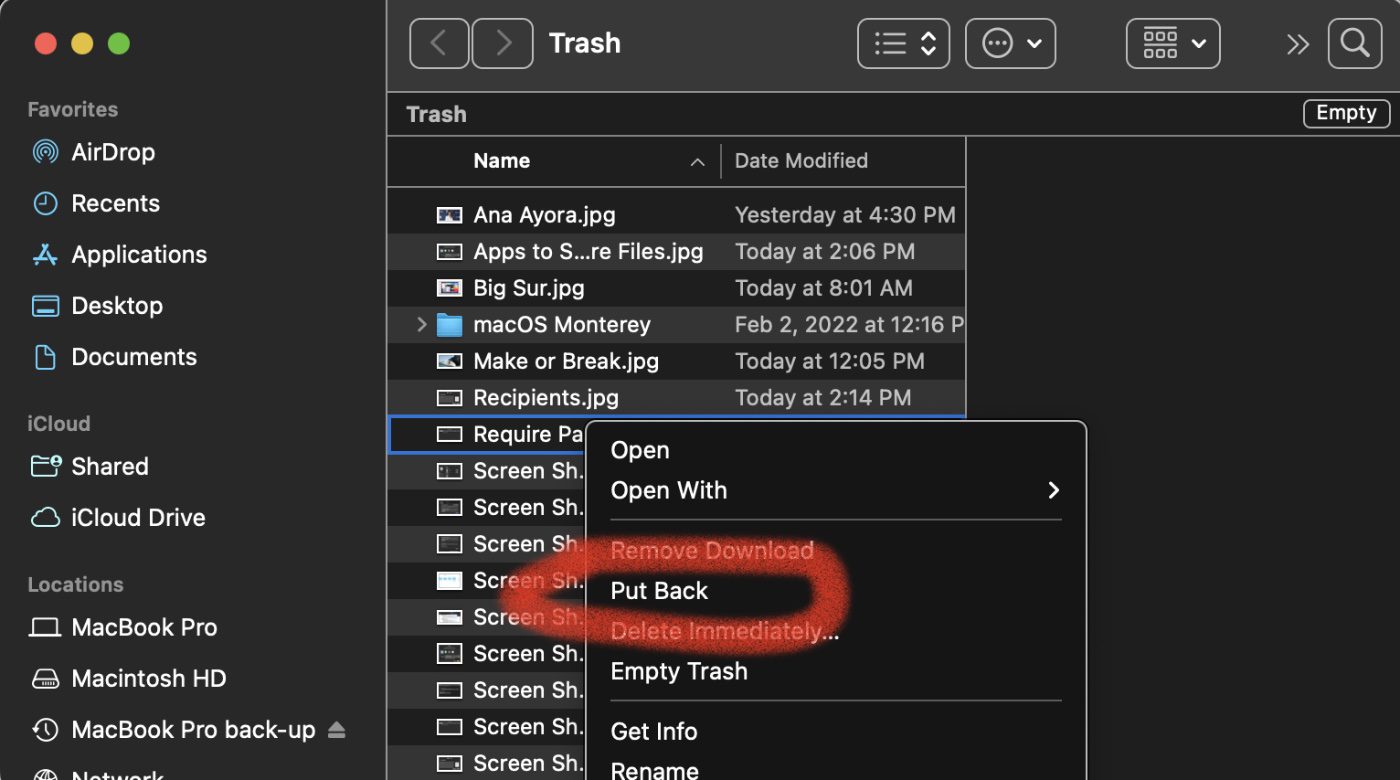Open Applications in the sidebar
The width and height of the screenshot is (1400, 780).
138,254
